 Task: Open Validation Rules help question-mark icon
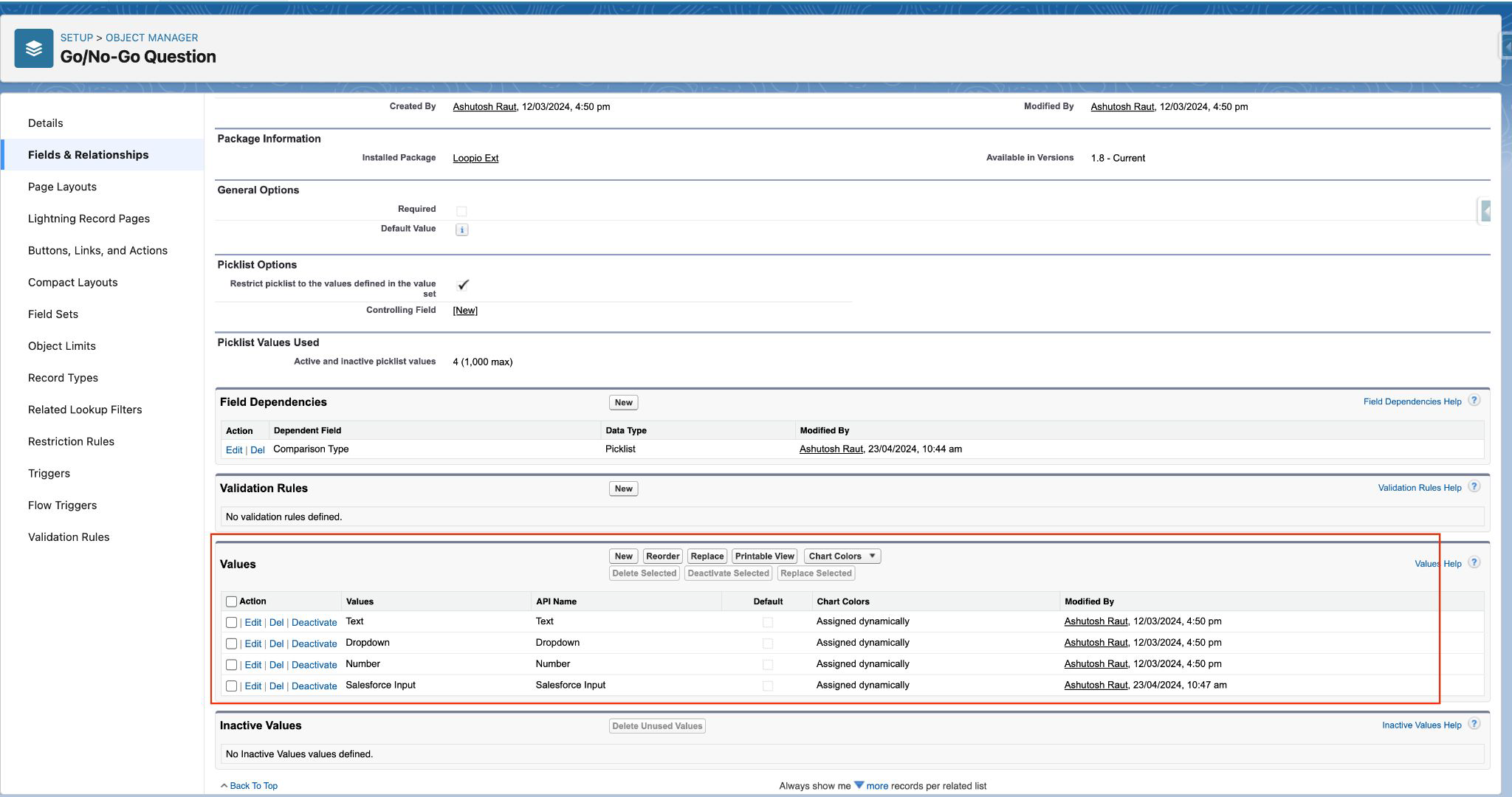click(x=1474, y=487)
